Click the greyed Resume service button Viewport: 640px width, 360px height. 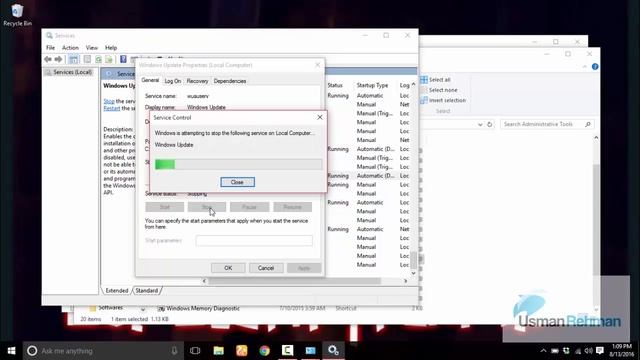click(292, 207)
